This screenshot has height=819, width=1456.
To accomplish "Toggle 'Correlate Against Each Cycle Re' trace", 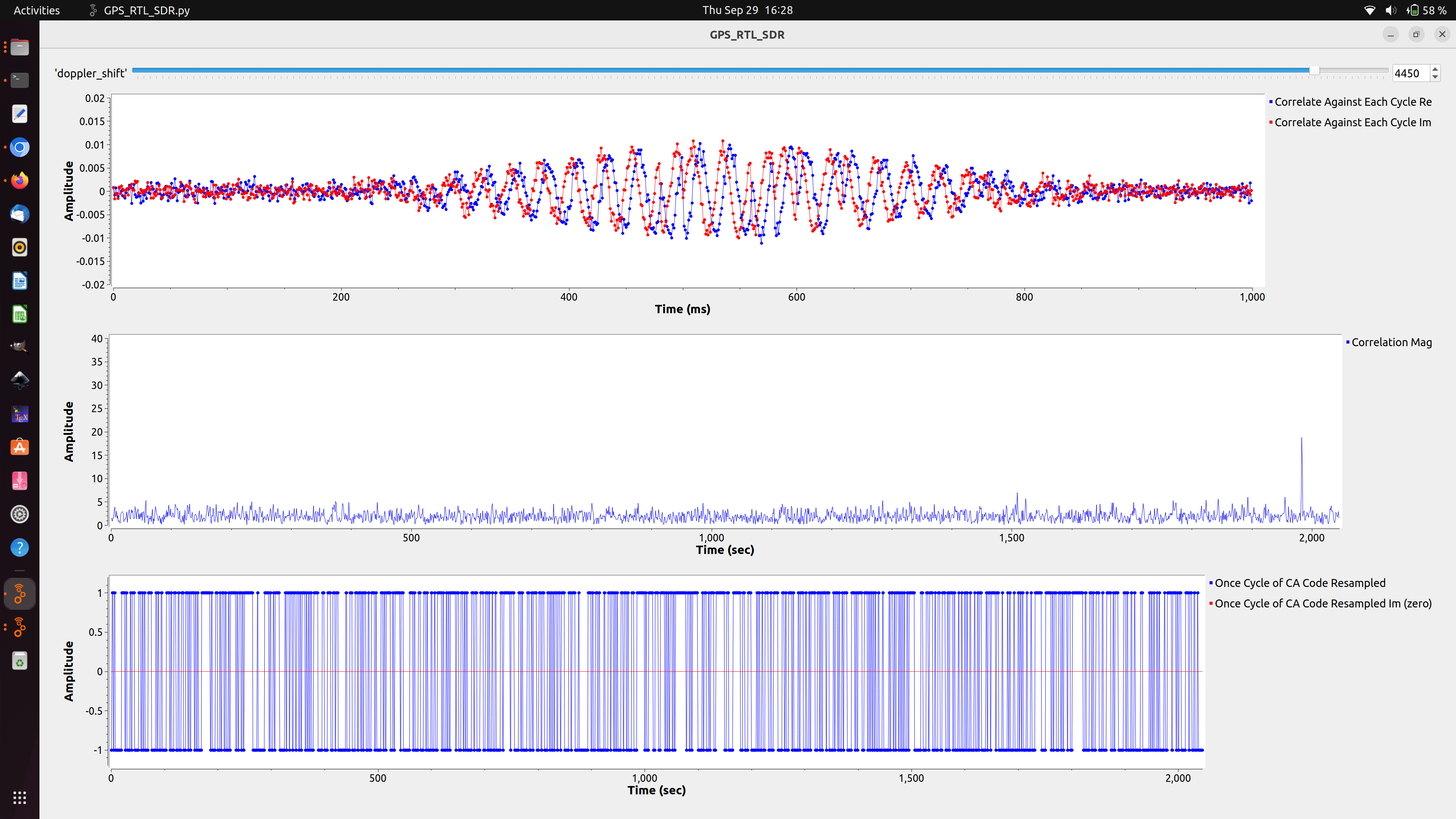I will pyautogui.click(x=1352, y=102).
